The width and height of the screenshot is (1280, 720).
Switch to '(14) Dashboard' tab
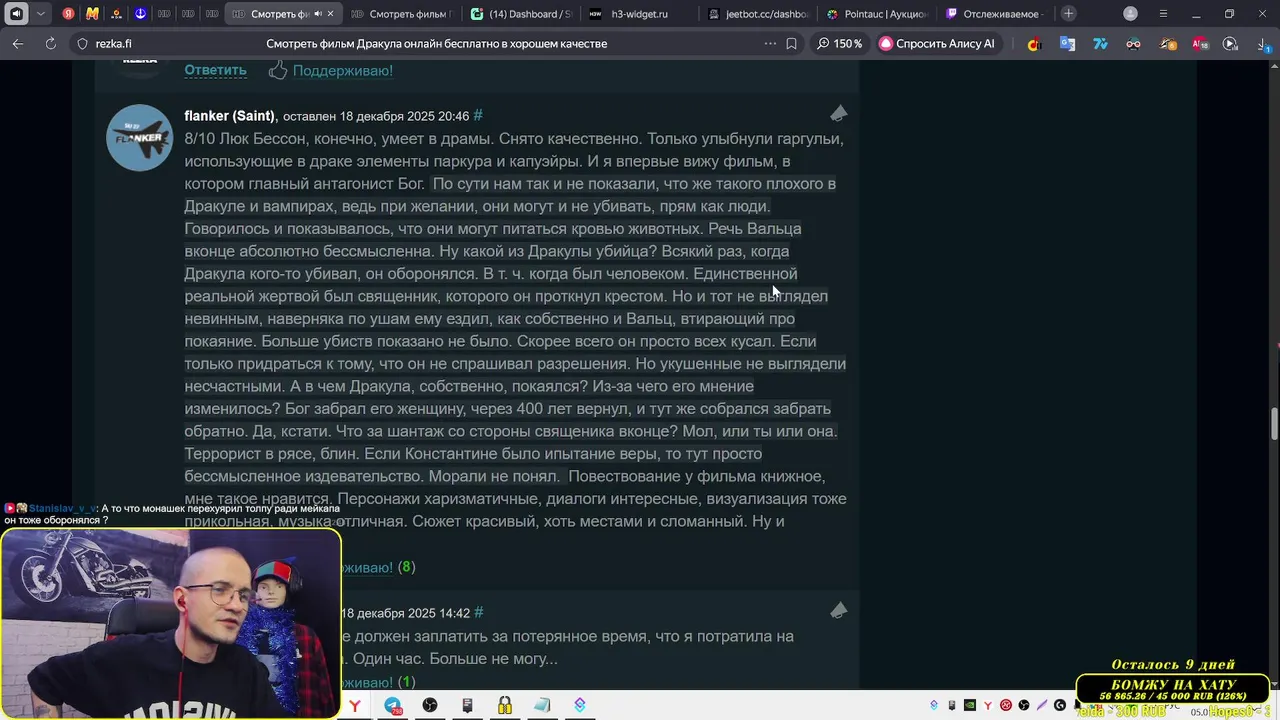pos(521,14)
